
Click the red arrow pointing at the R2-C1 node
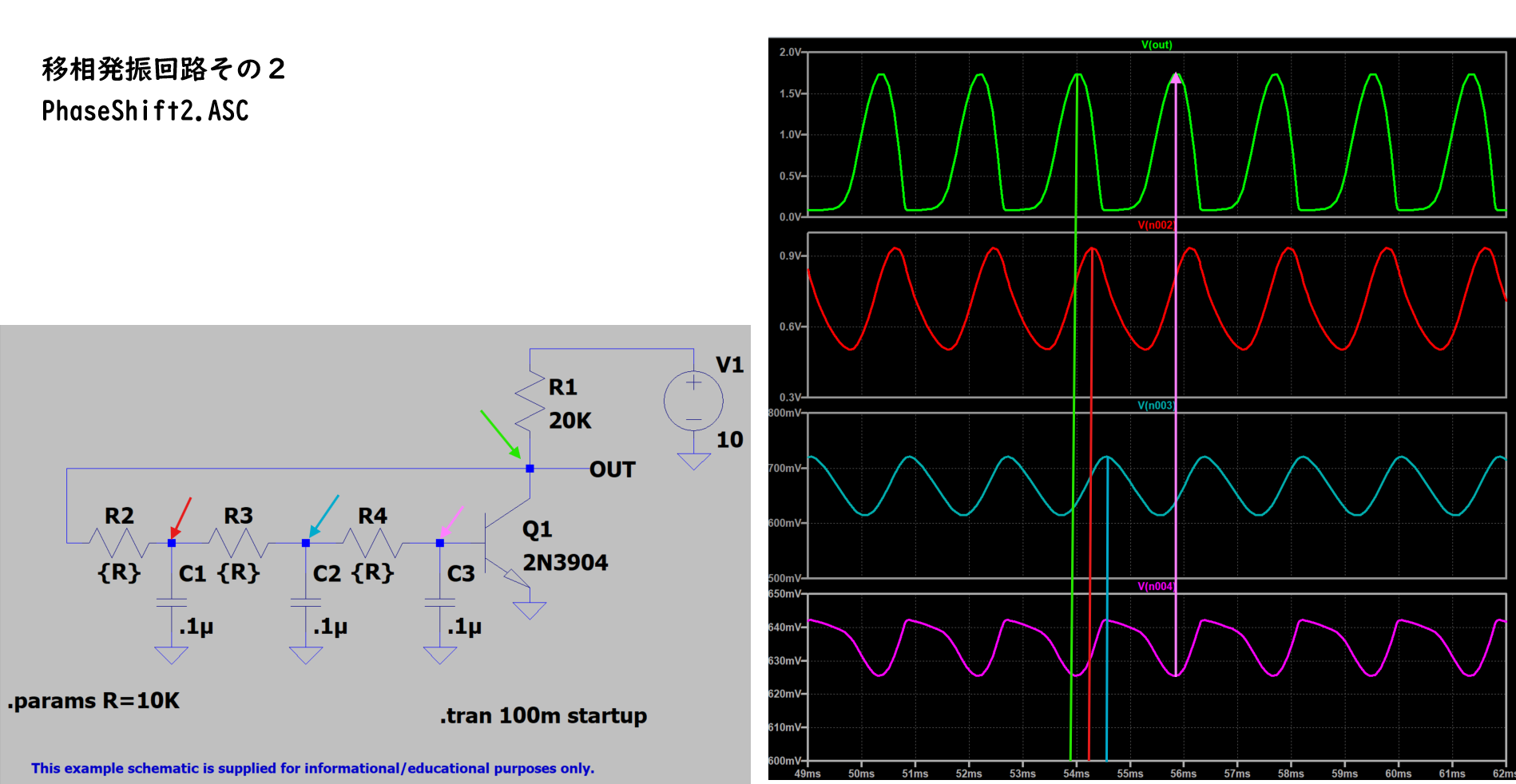click(x=181, y=517)
